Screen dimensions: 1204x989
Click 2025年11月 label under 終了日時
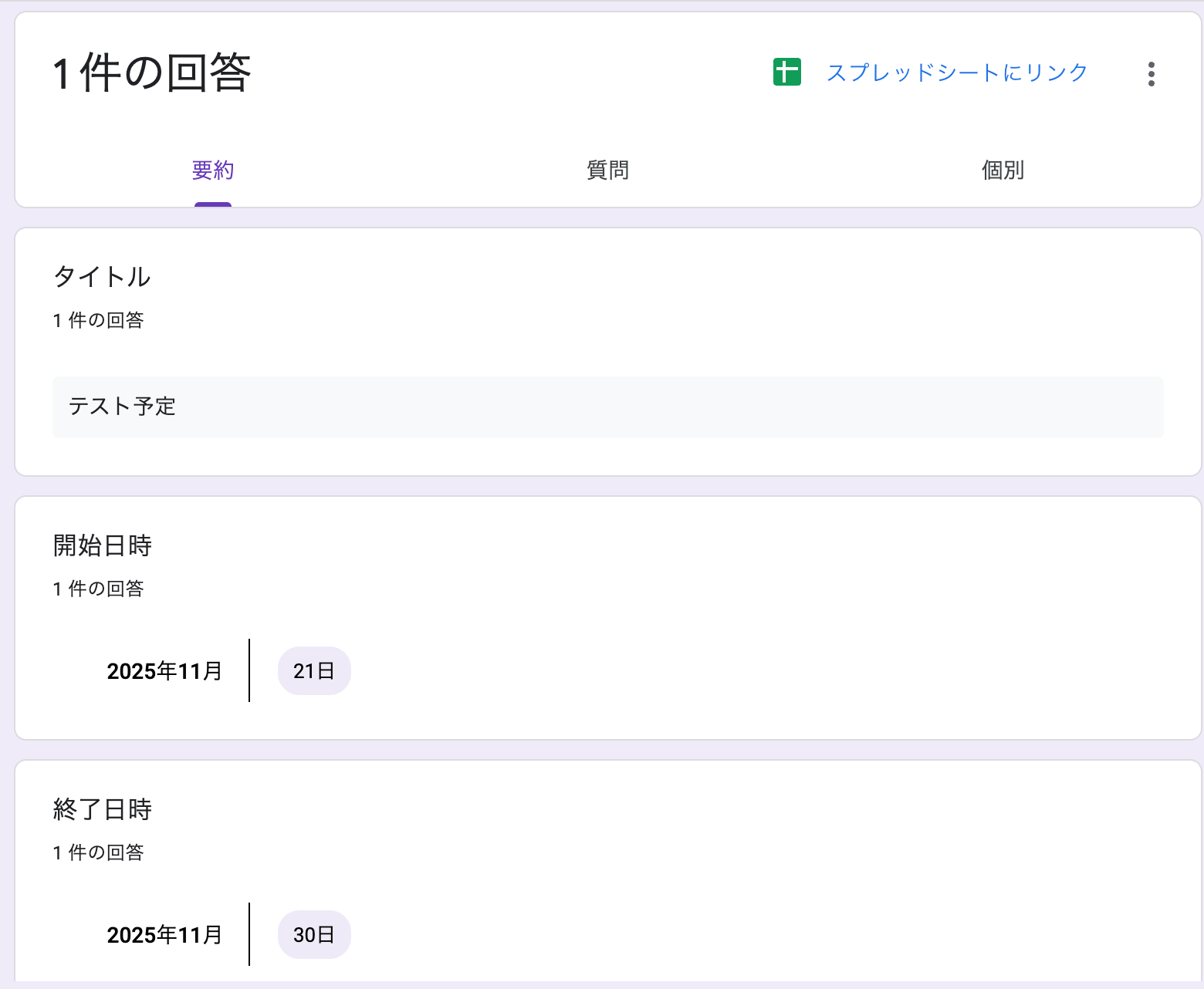[164, 935]
